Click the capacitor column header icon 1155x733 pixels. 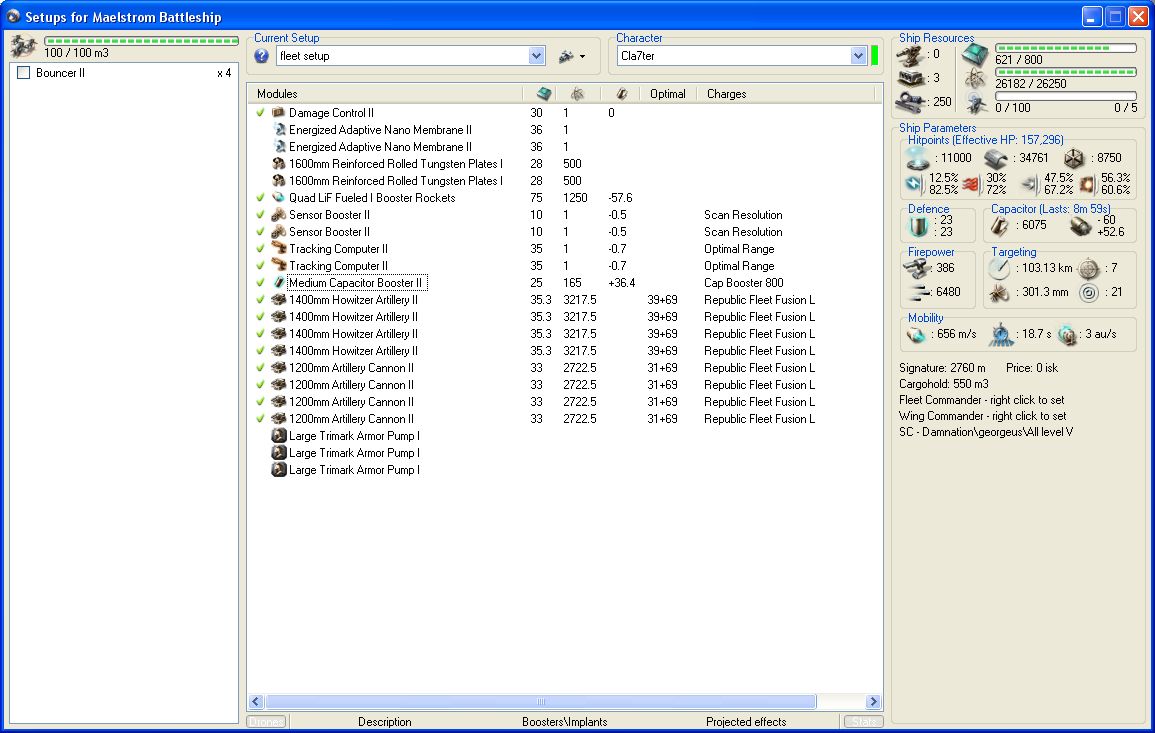click(x=622, y=94)
